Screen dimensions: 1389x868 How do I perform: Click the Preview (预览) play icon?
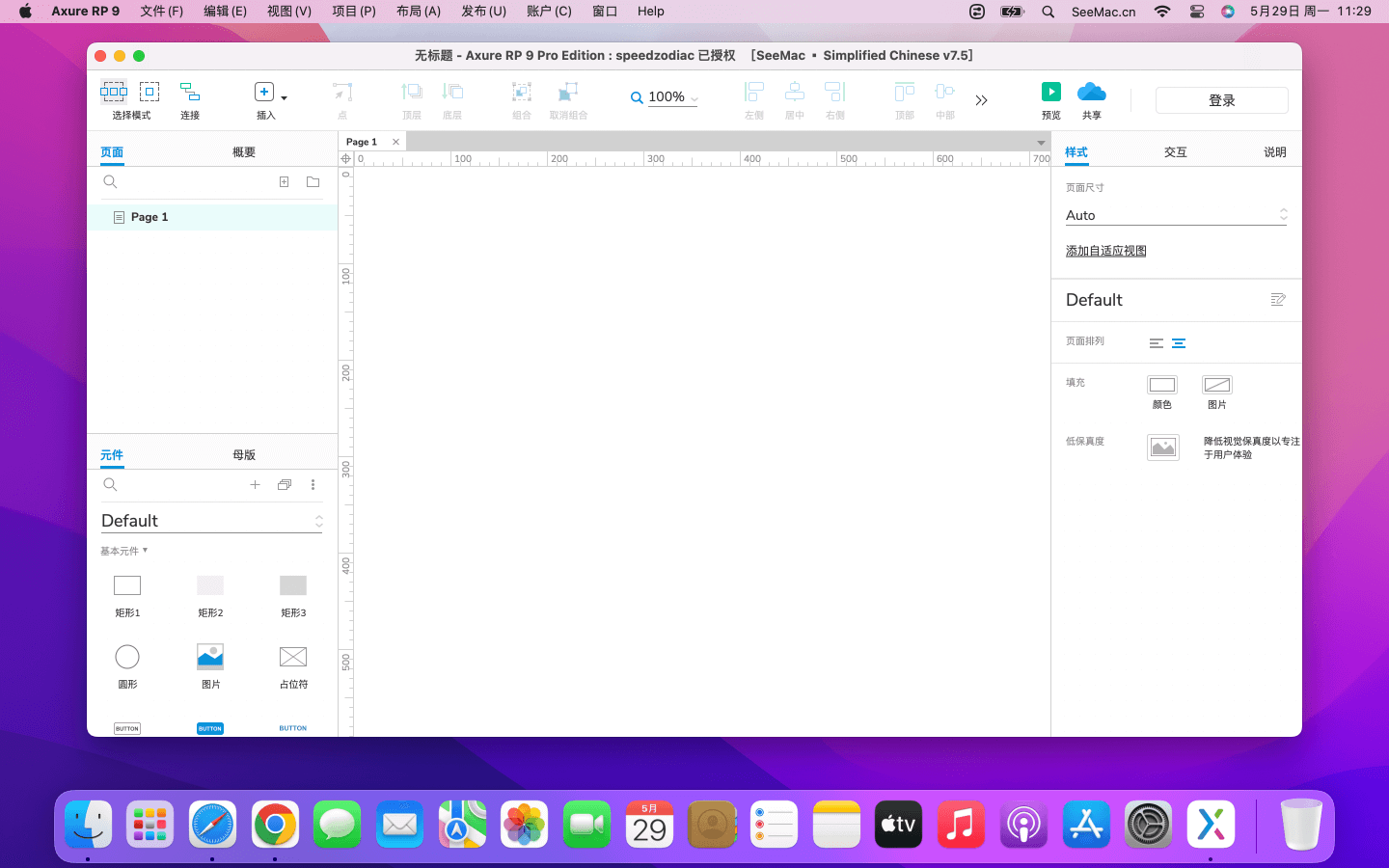(x=1050, y=93)
